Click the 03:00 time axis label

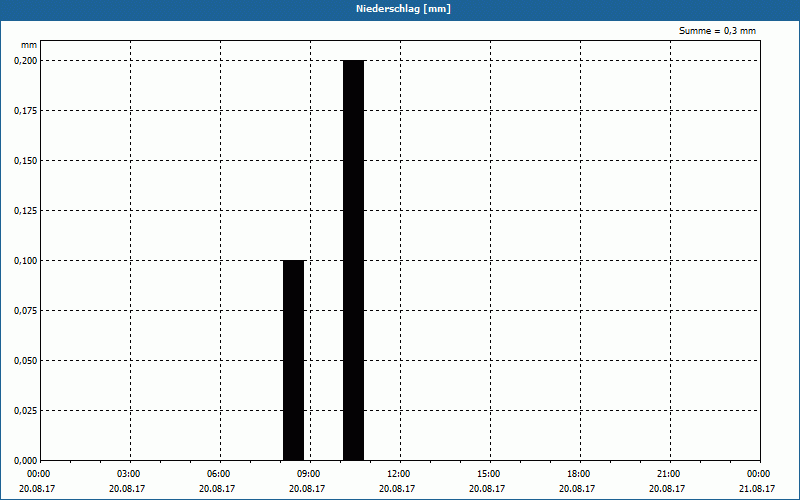129,474
